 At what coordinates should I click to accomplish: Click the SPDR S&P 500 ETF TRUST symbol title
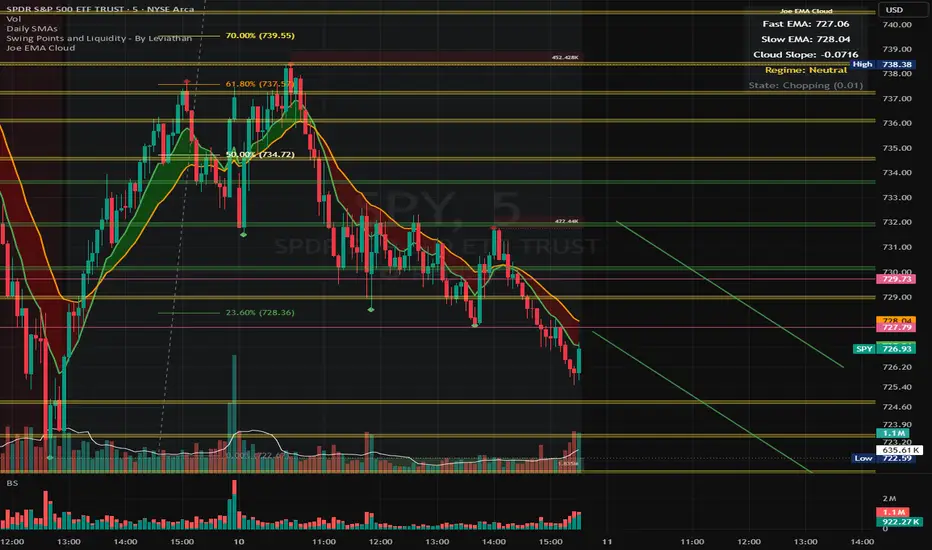pos(100,9)
